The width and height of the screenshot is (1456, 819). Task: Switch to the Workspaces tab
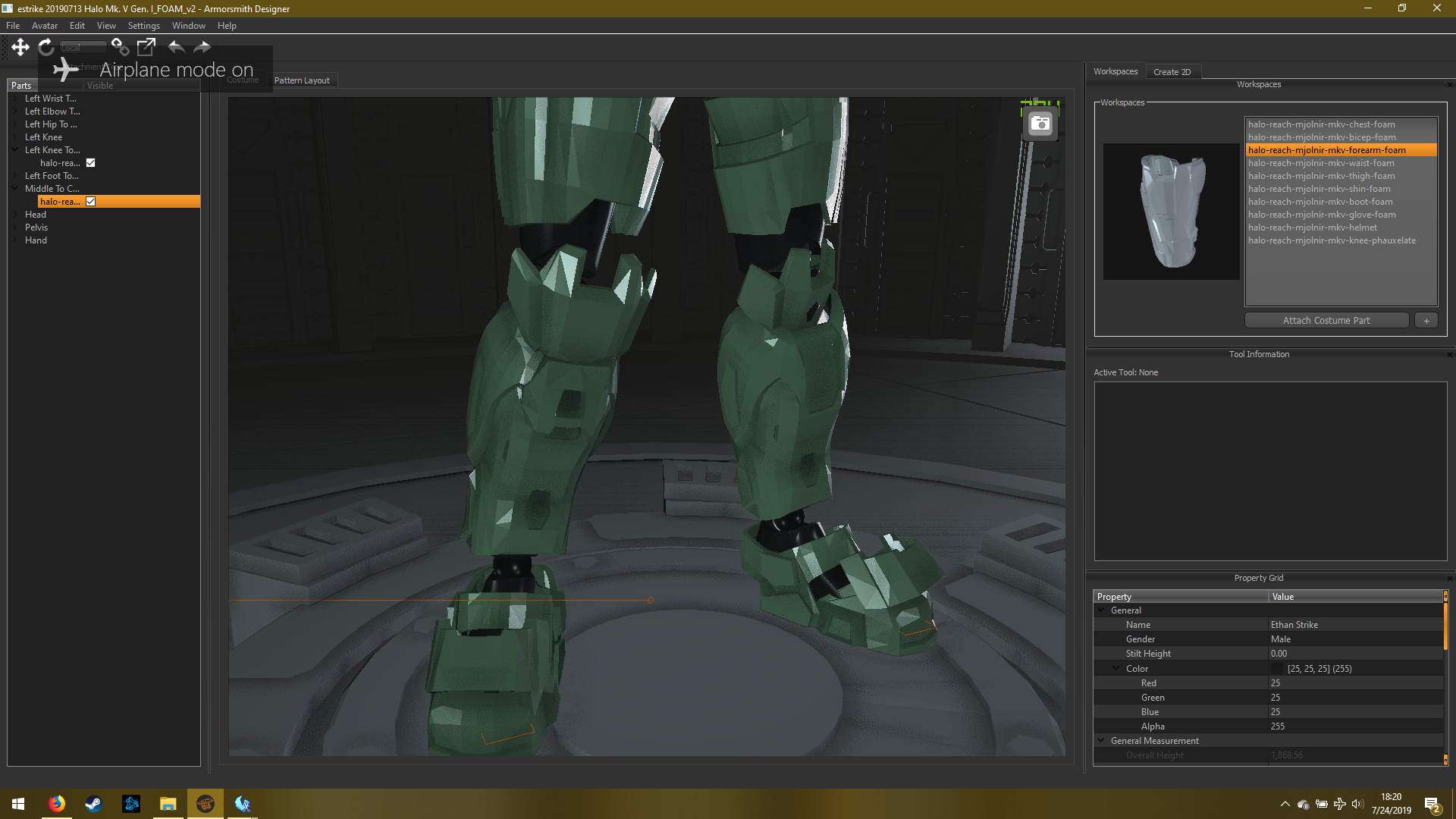(x=1116, y=71)
